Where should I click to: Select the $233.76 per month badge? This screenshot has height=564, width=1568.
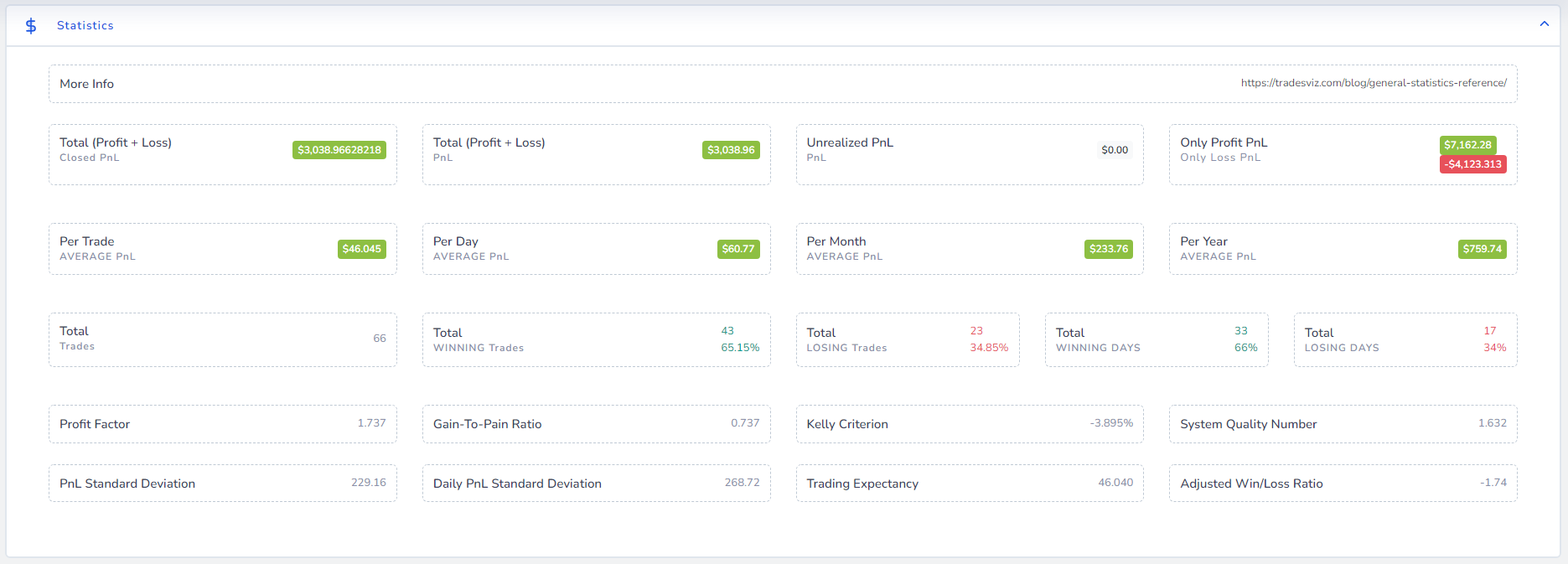point(1109,249)
